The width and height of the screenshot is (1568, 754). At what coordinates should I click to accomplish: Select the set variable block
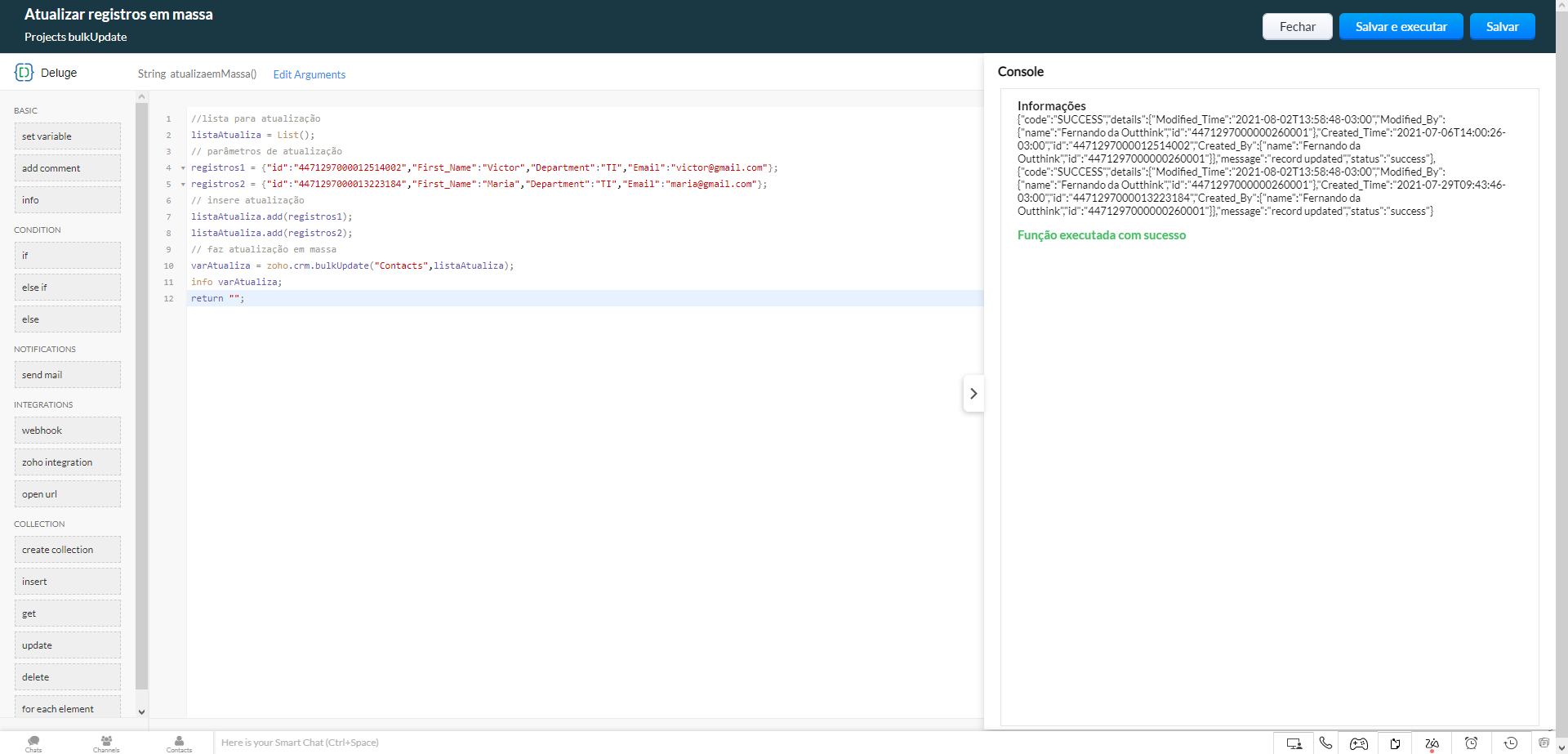pyautogui.click(x=67, y=136)
